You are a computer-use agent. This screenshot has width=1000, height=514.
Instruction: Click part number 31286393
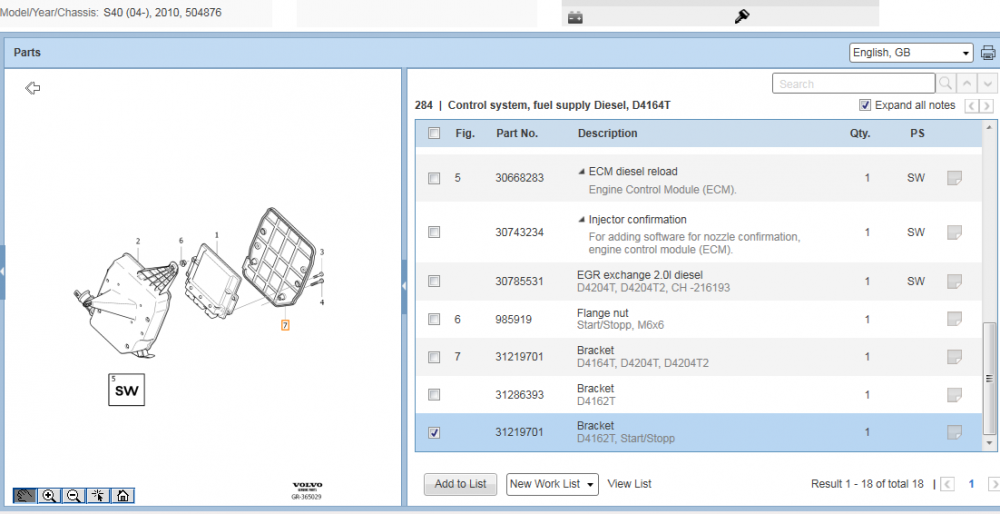519,395
